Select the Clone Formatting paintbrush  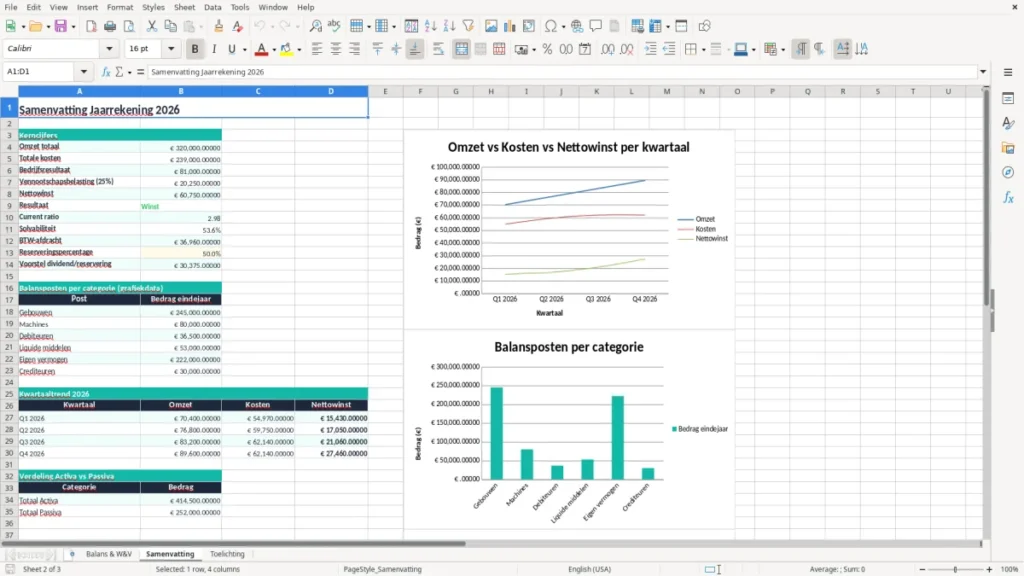pyautogui.click(x=219, y=26)
